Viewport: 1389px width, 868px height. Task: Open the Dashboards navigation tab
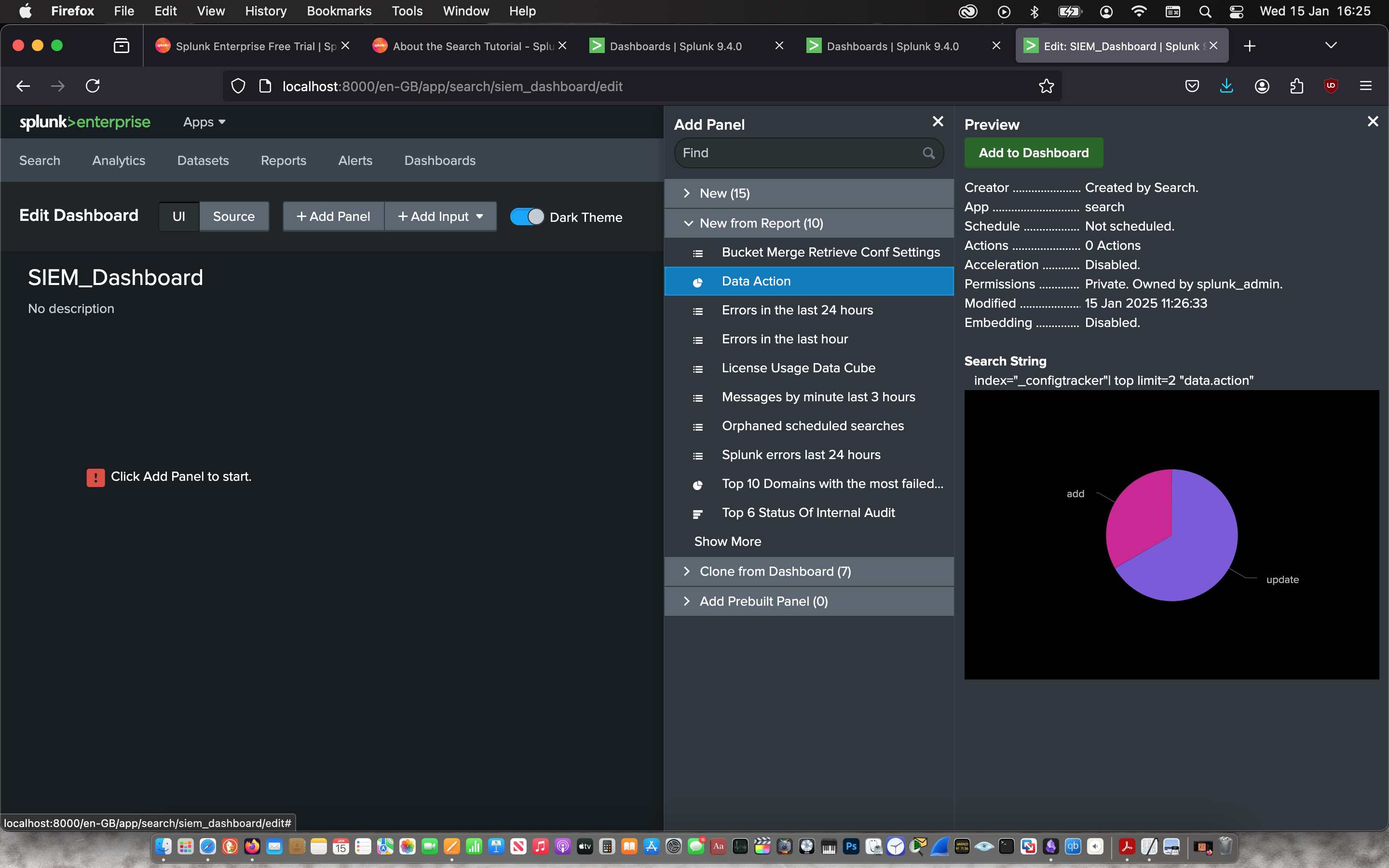point(440,161)
